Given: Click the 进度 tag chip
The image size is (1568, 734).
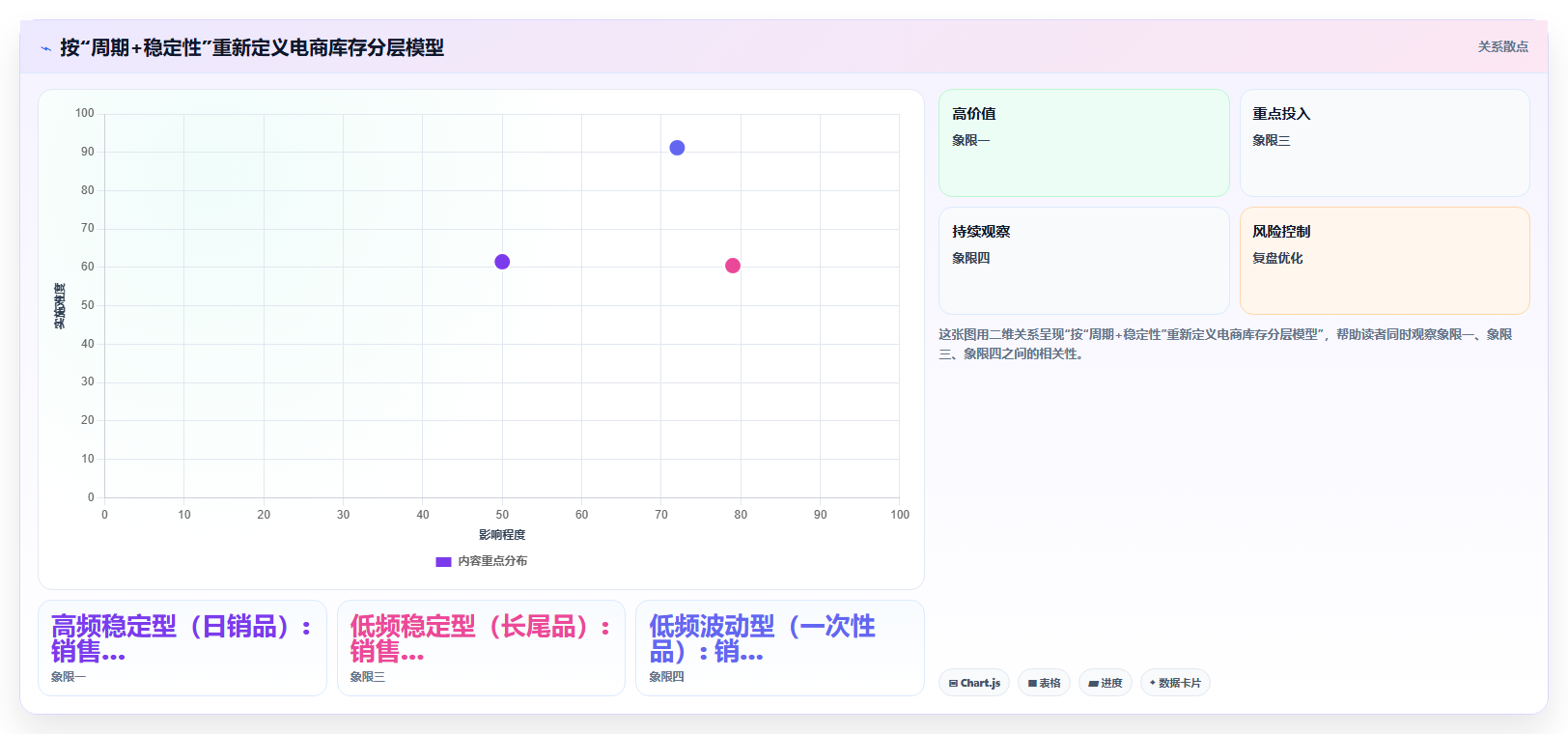Looking at the screenshot, I should click(x=1106, y=683).
